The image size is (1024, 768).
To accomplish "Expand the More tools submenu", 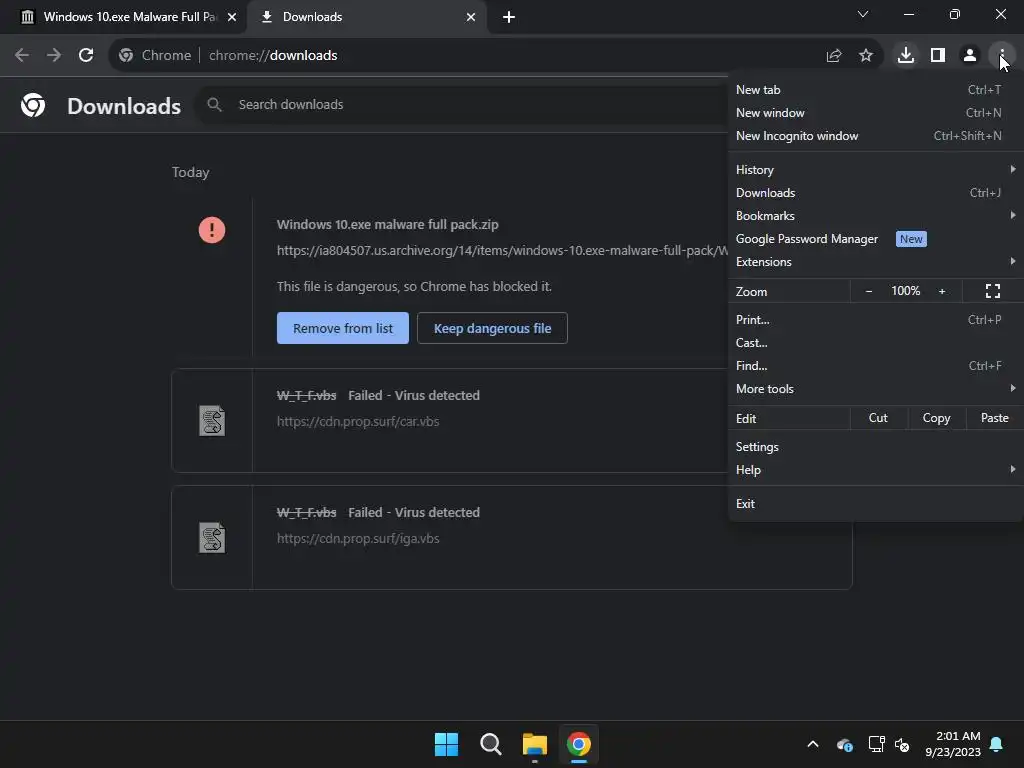I will tap(876, 389).
